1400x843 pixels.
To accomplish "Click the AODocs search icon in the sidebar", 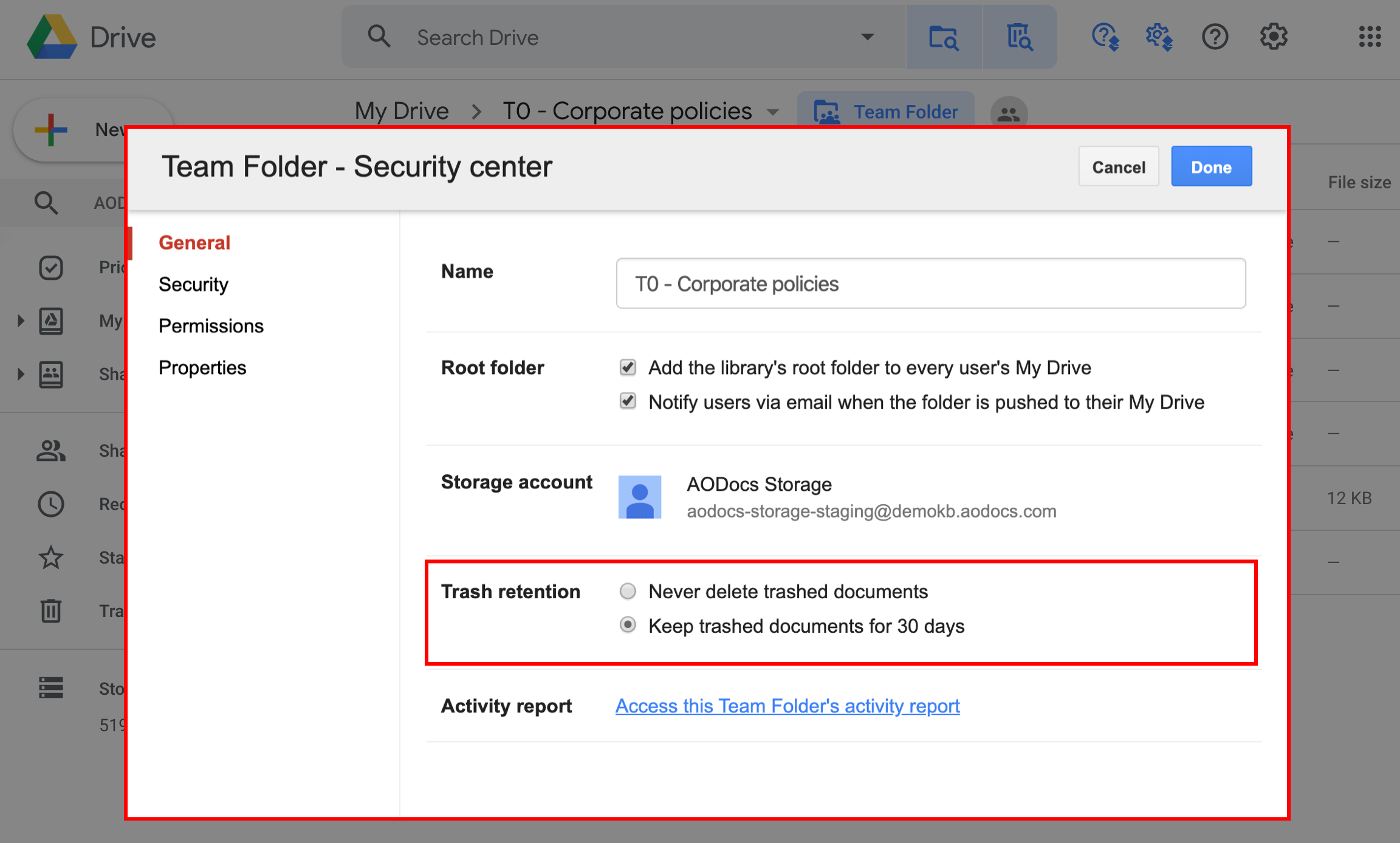I will (46, 202).
